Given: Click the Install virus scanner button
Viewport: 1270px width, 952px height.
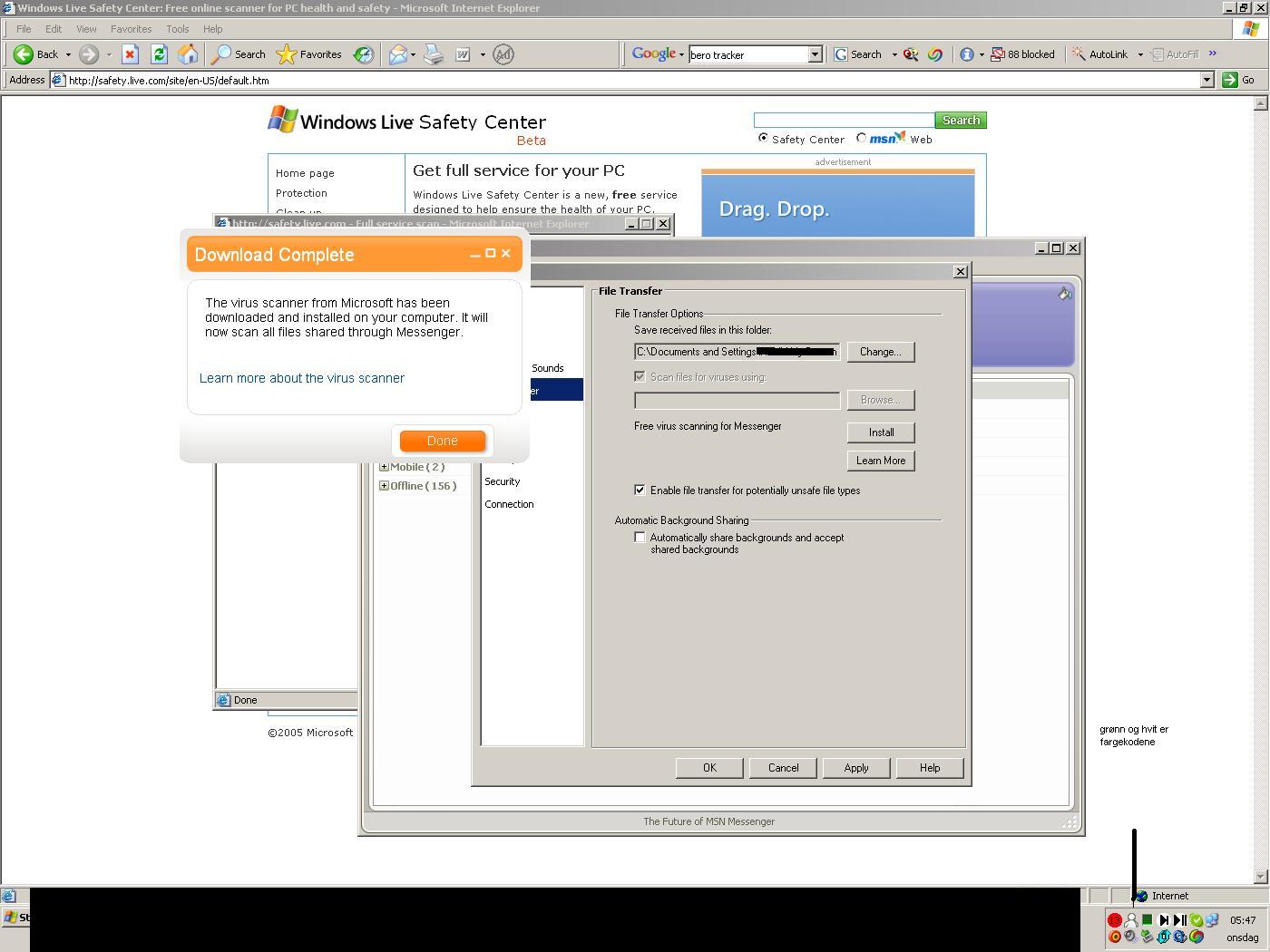Looking at the screenshot, I should (881, 432).
